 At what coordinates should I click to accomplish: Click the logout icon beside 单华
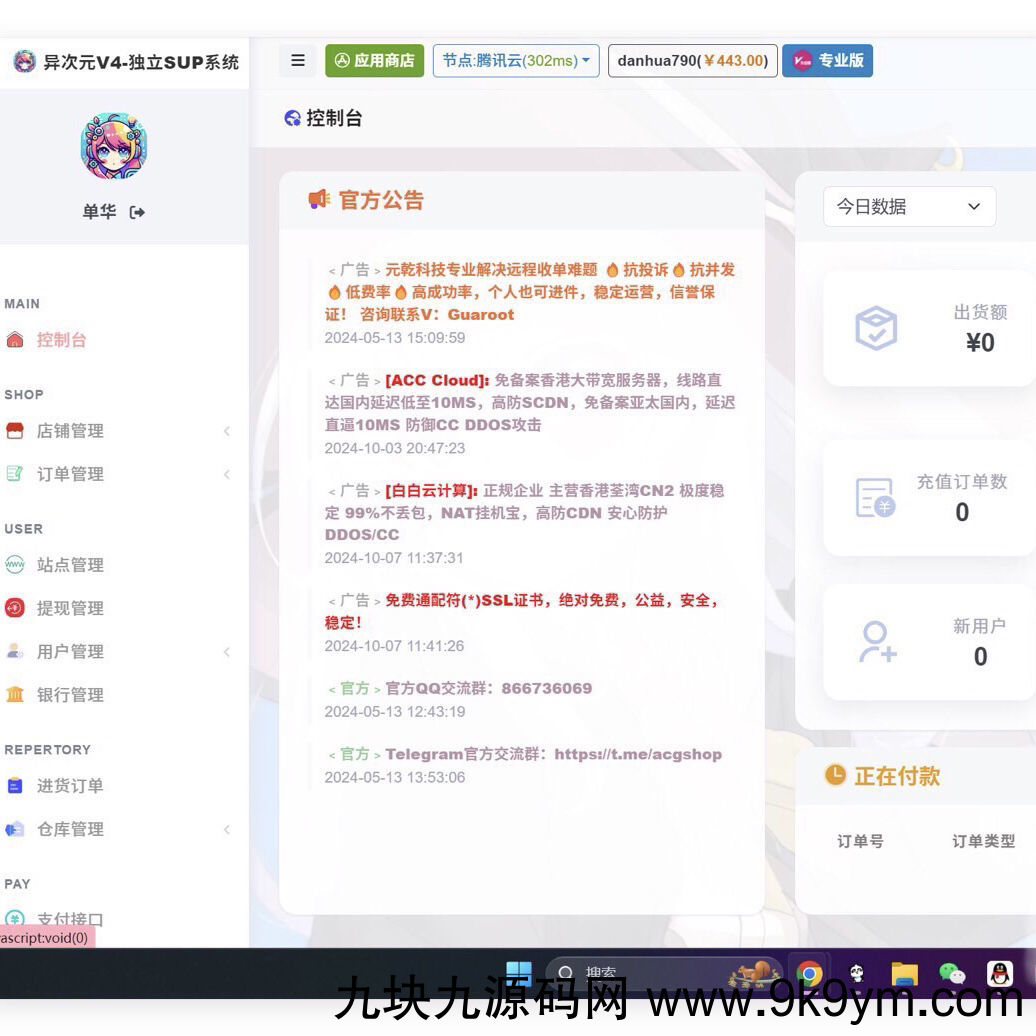138,211
